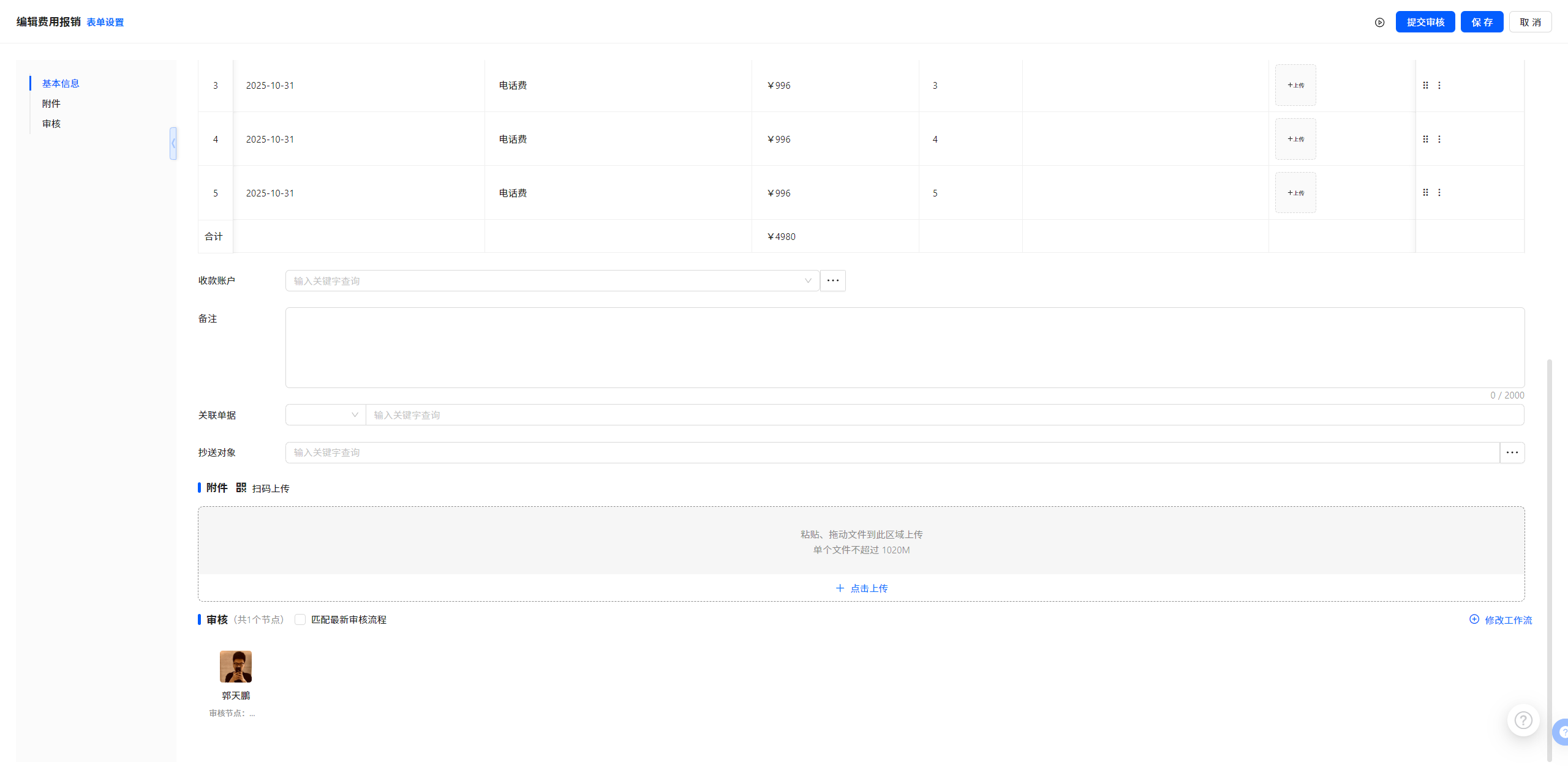Jump to 审核 section in sidebar
Image resolution: width=1568 pixels, height=778 pixels.
coord(51,124)
